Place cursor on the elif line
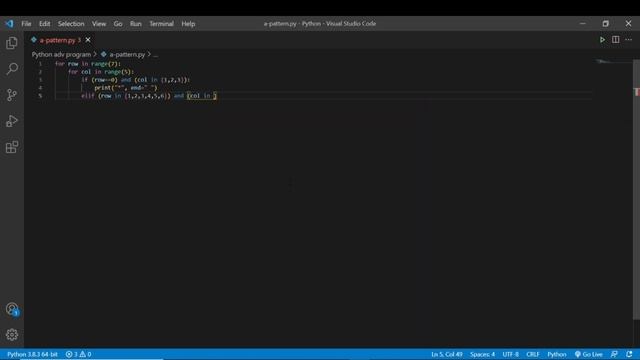640x360 pixels. tap(149, 96)
